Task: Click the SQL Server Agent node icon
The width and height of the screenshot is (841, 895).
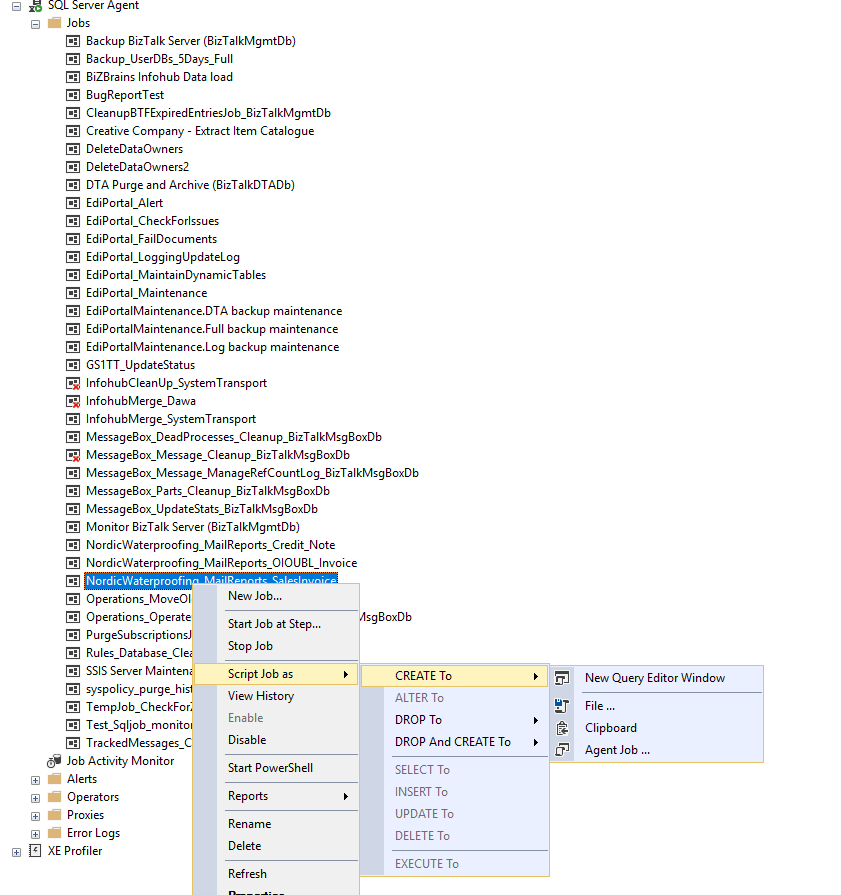Action: (x=35, y=6)
